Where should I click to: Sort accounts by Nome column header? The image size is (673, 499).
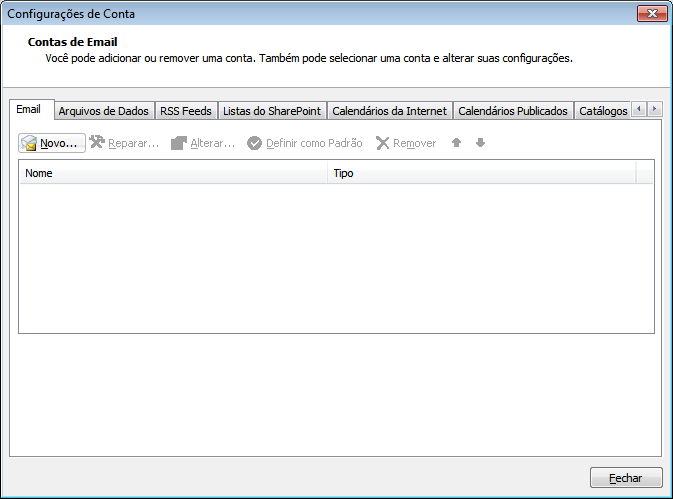(x=174, y=173)
